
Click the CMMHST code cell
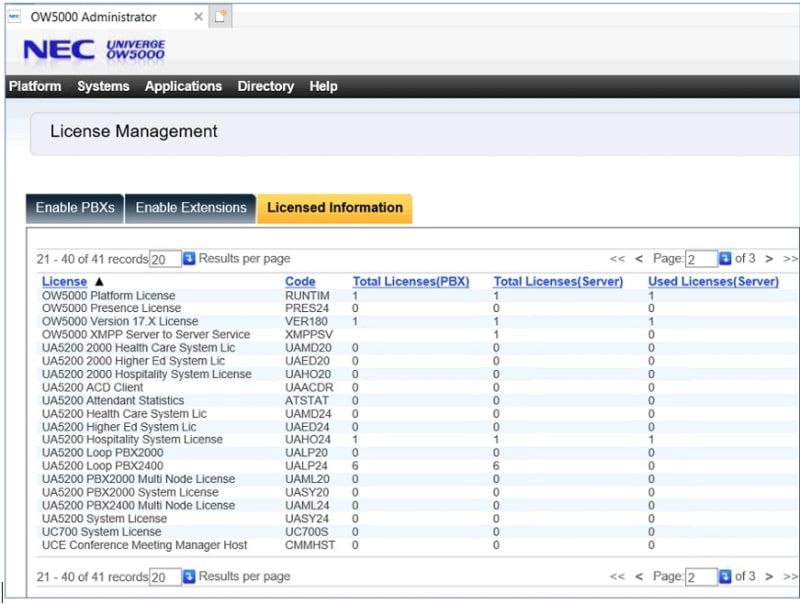(310, 545)
